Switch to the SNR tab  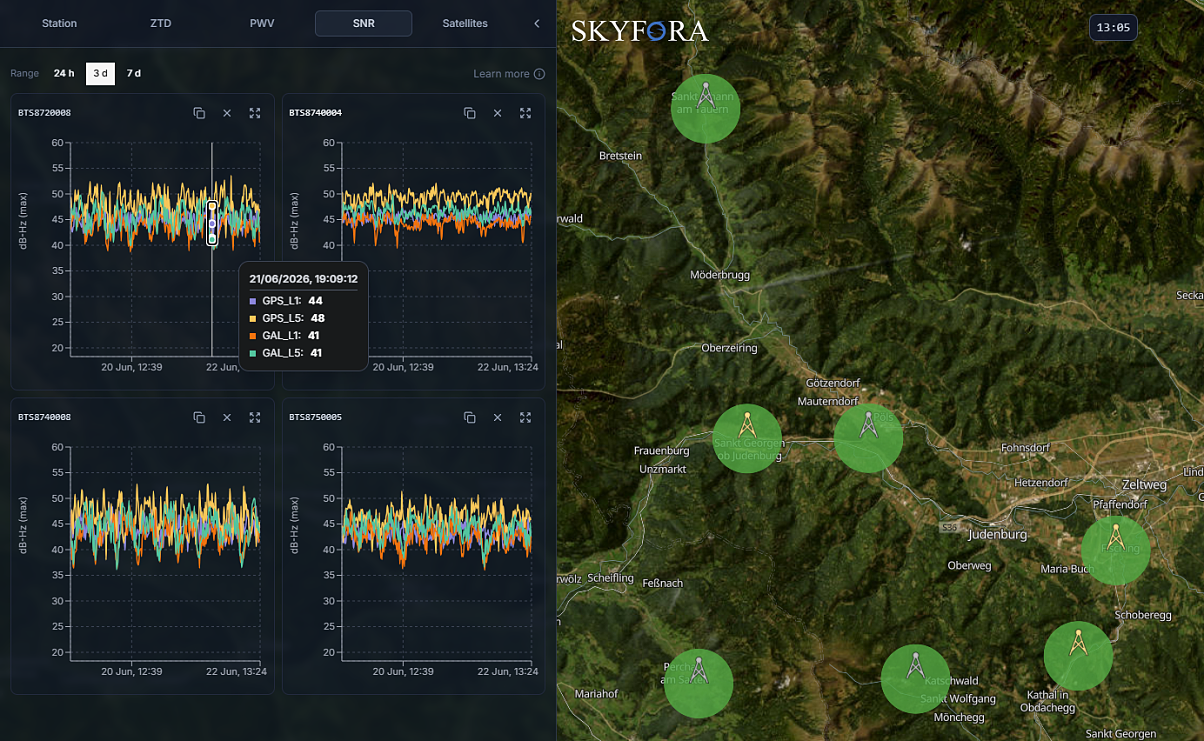tap(364, 23)
